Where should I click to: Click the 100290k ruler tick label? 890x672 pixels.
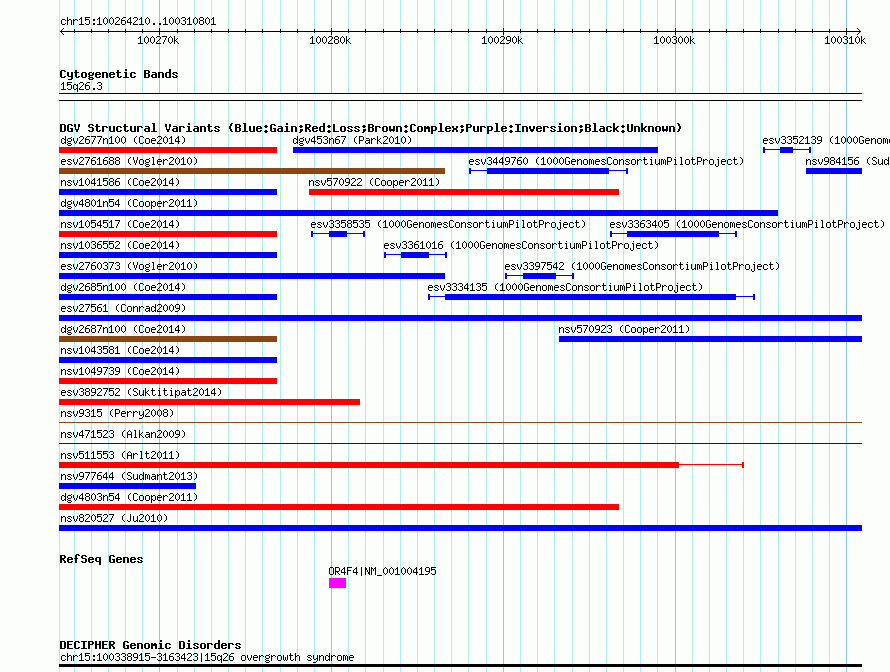(x=502, y=40)
